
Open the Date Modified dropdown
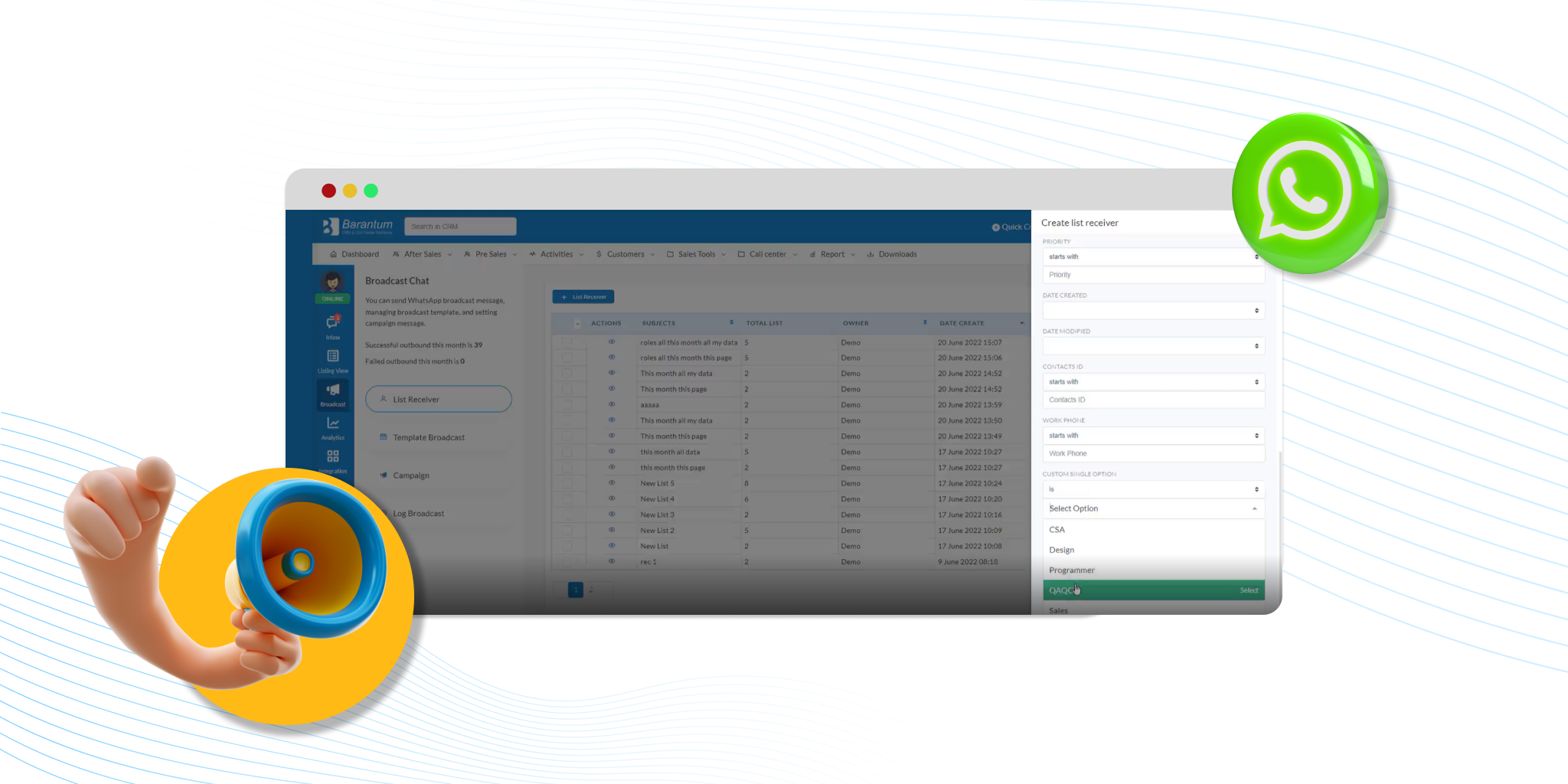pos(1153,346)
